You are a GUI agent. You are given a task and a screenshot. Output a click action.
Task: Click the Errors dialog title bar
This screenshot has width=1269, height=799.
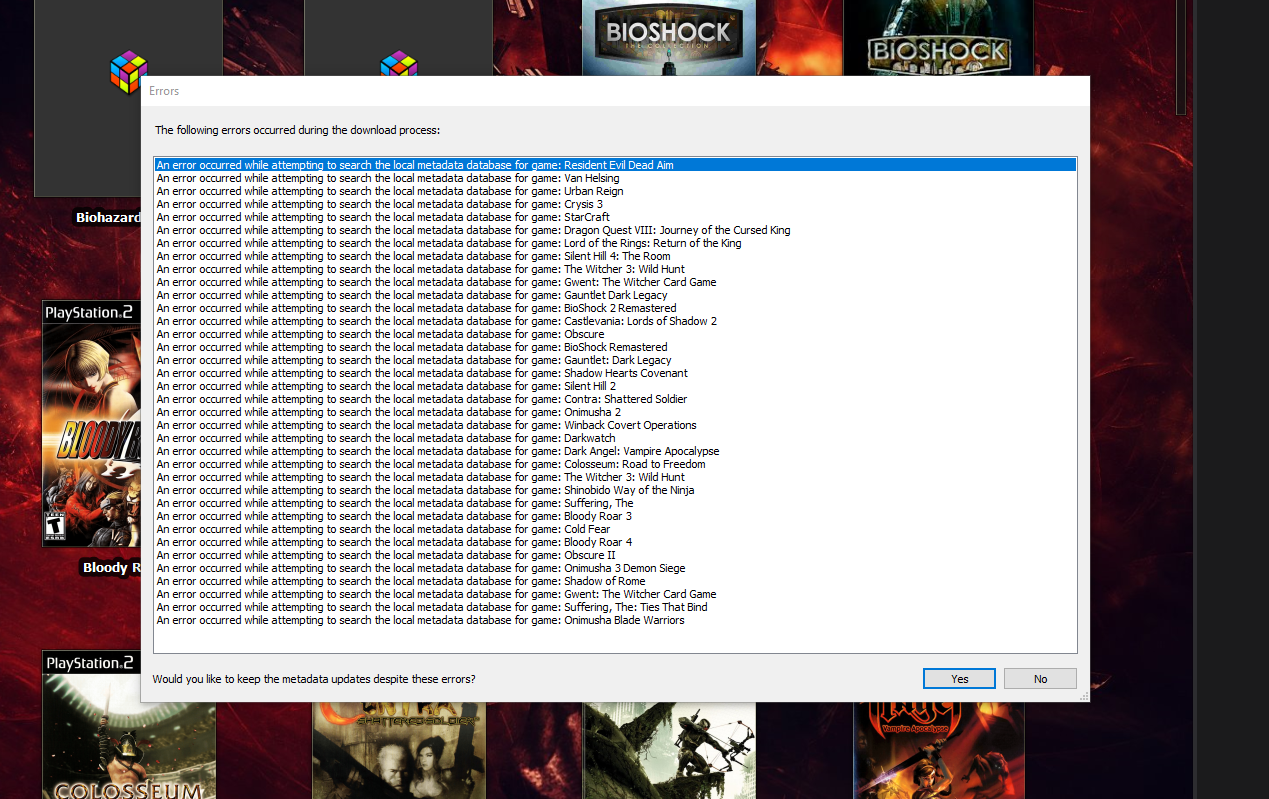point(615,91)
